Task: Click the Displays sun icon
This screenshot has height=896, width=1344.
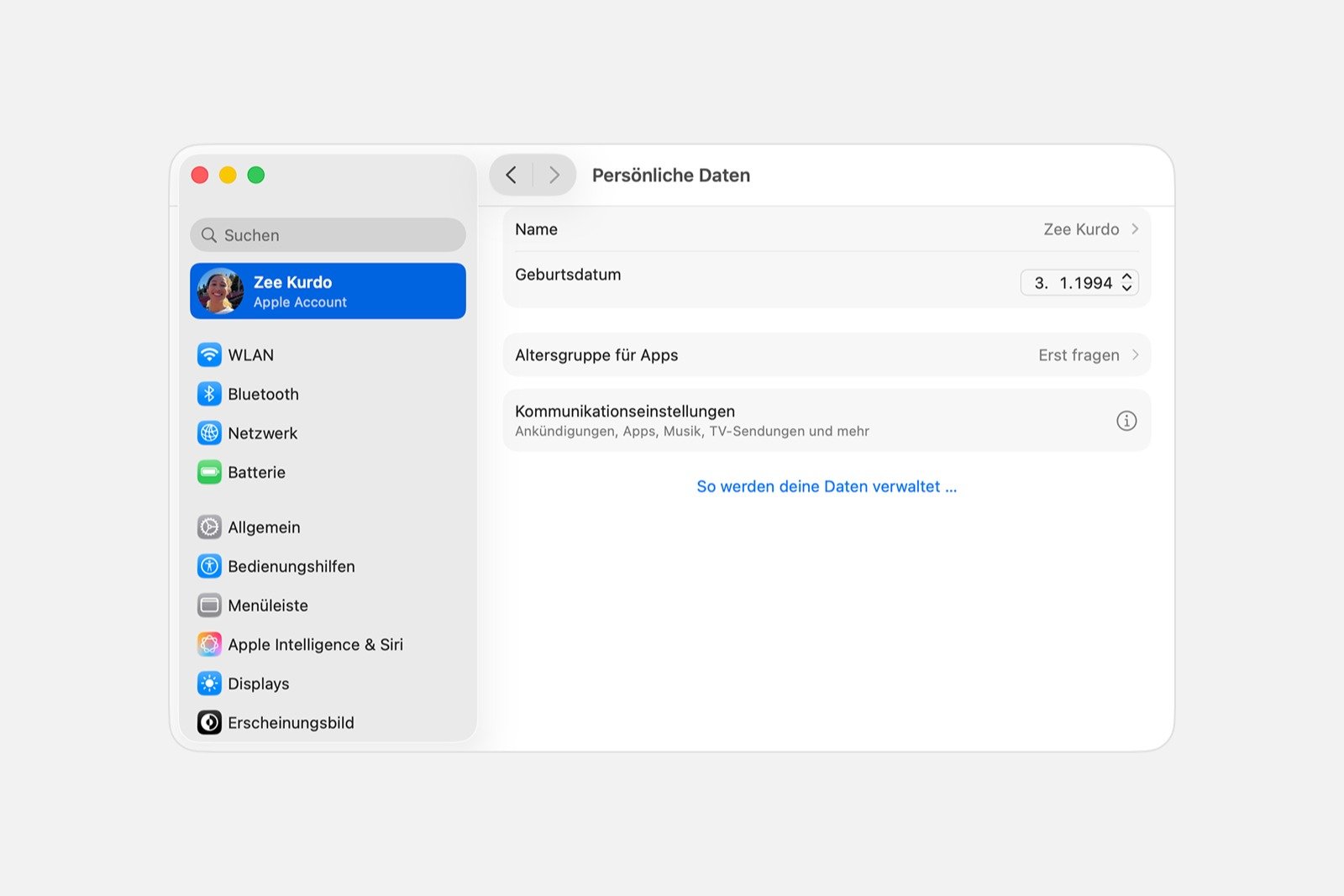Action: tap(209, 684)
